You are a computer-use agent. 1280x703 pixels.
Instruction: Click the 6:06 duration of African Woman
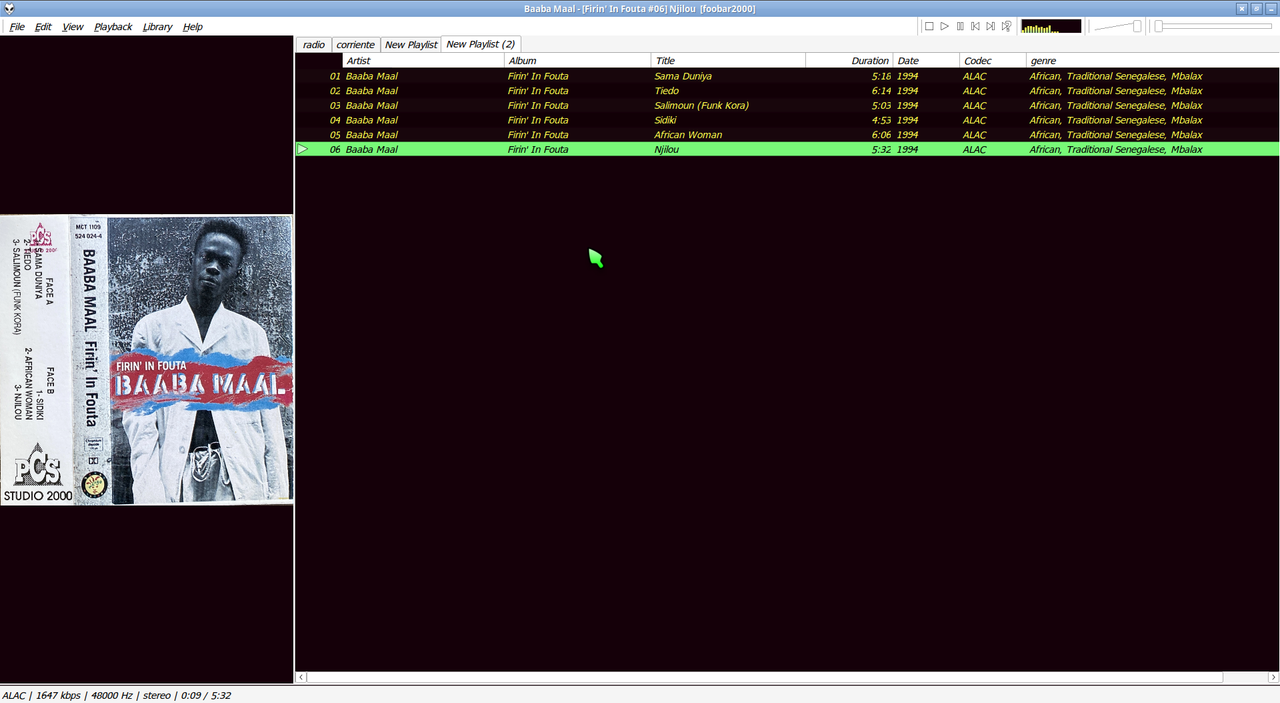(881, 135)
